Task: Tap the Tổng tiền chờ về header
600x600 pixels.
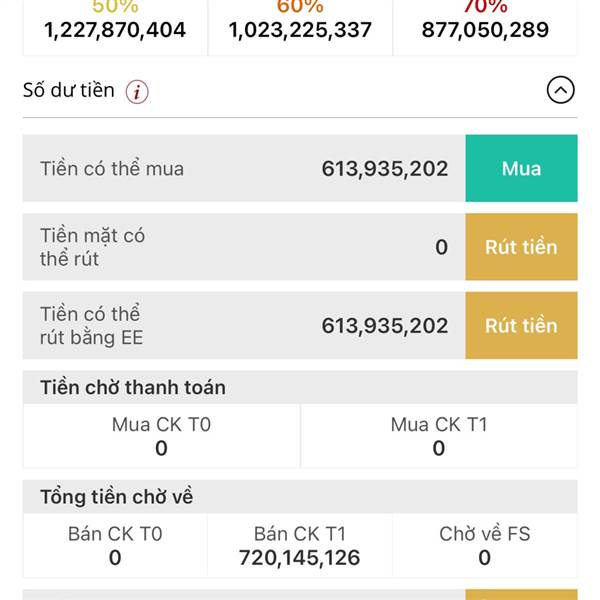Action: (x=300, y=497)
